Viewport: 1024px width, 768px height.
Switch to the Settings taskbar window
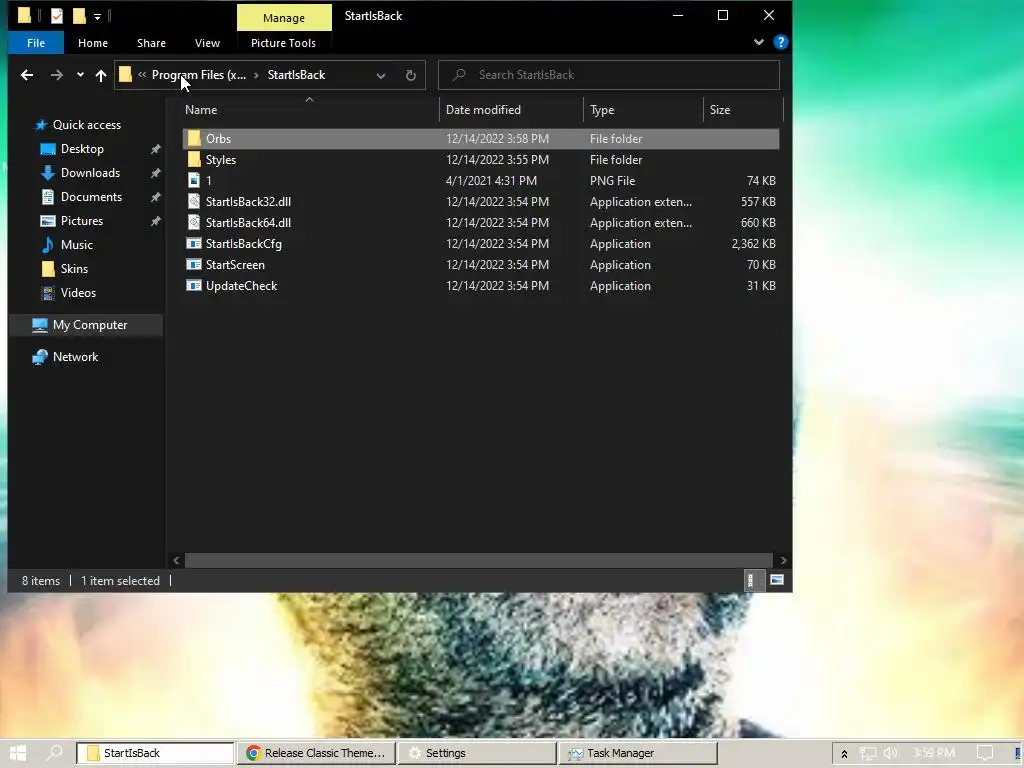tap(476, 753)
